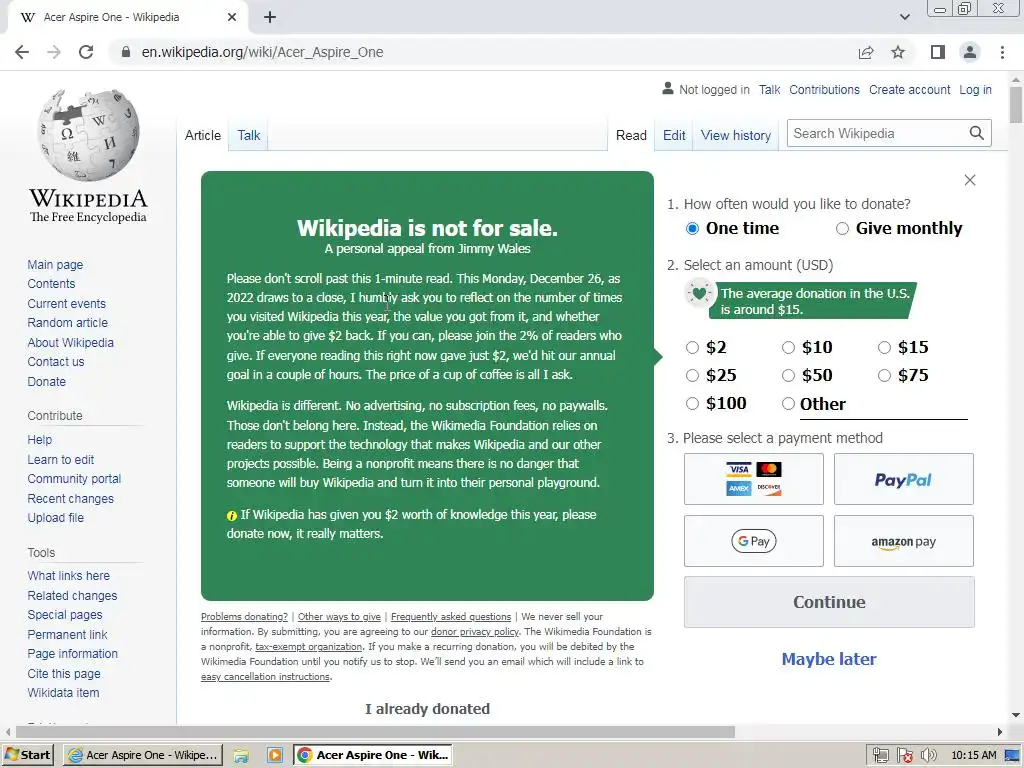1024x768 pixels.
Task: Dismiss the donation banner with the X
Action: (970, 180)
